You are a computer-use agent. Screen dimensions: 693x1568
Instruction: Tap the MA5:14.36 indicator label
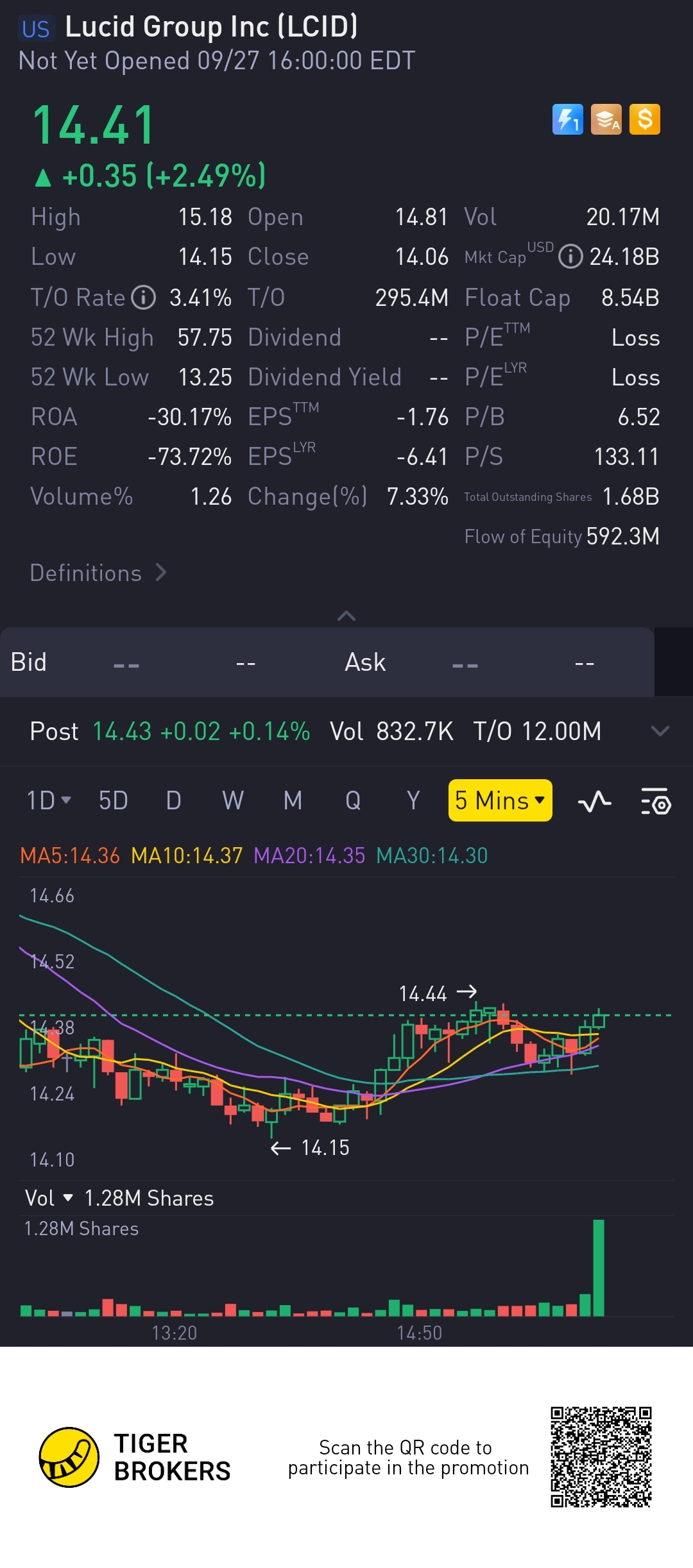click(x=70, y=856)
